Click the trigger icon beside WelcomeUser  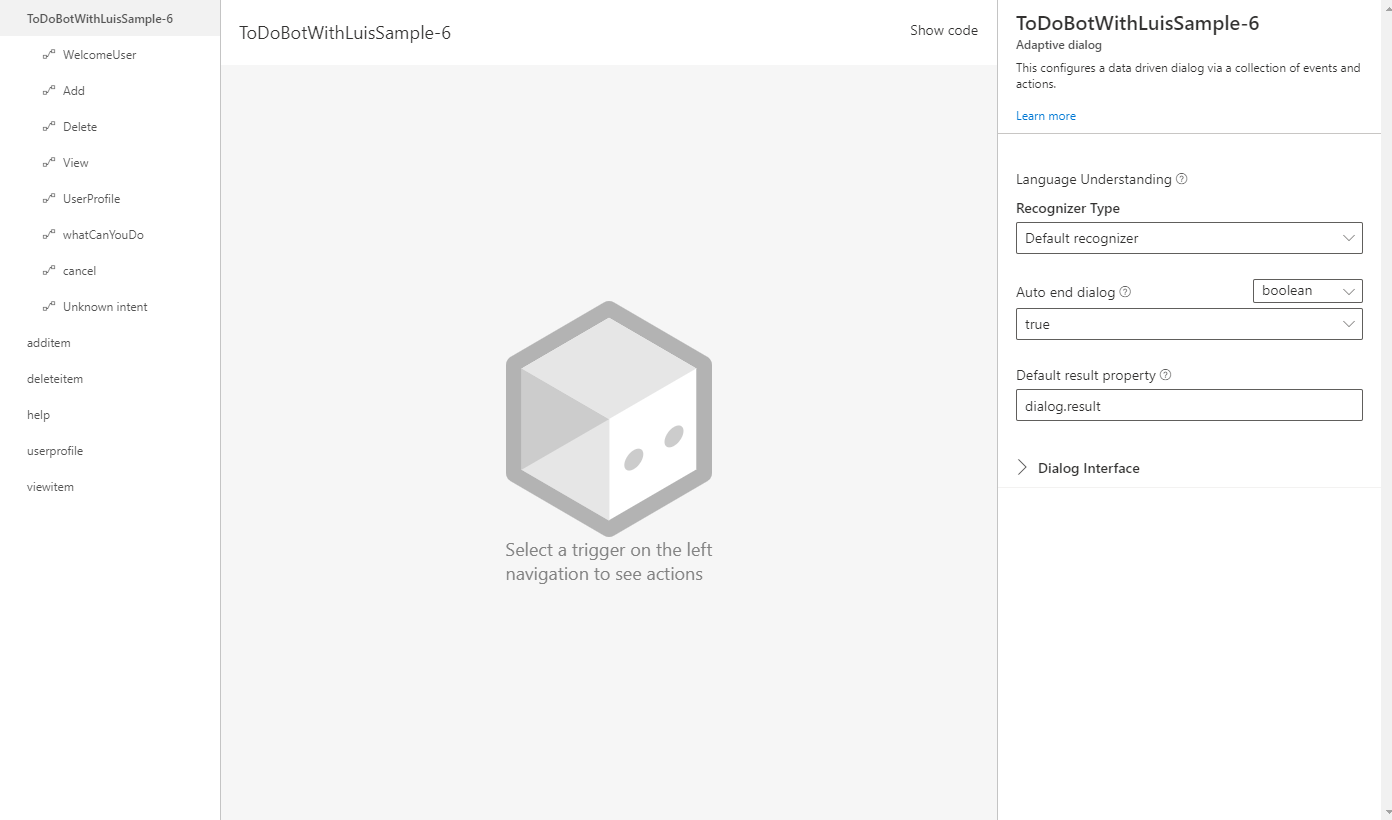coord(49,55)
